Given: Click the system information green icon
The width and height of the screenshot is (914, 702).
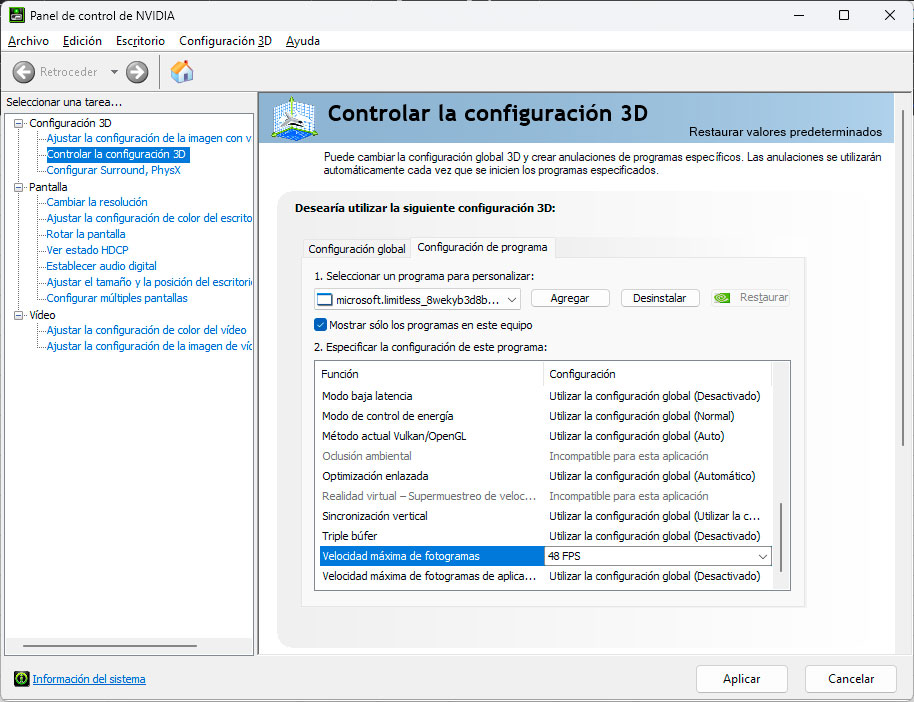Looking at the screenshot, I should pos(22,679).
